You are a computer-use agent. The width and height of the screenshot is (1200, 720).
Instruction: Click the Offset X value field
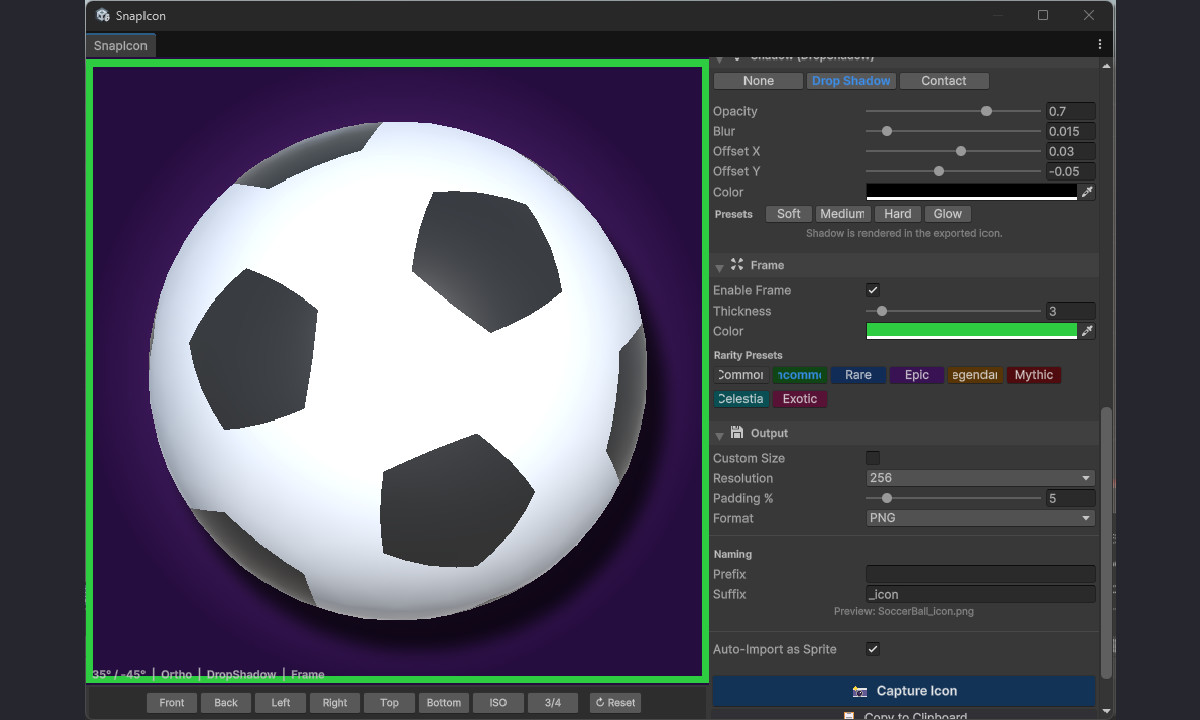[x=1070, y=151]
